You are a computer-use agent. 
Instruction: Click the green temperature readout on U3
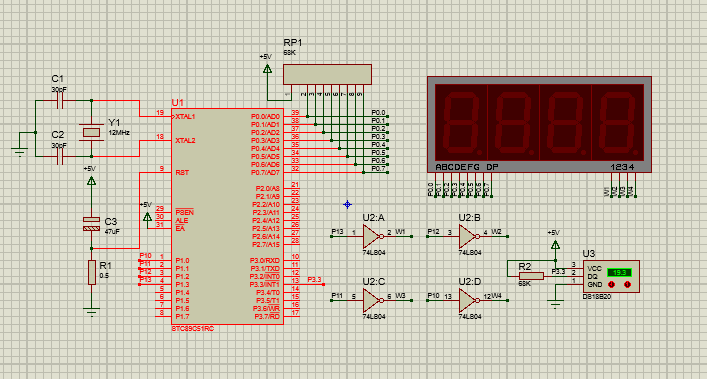pos(619,273)
